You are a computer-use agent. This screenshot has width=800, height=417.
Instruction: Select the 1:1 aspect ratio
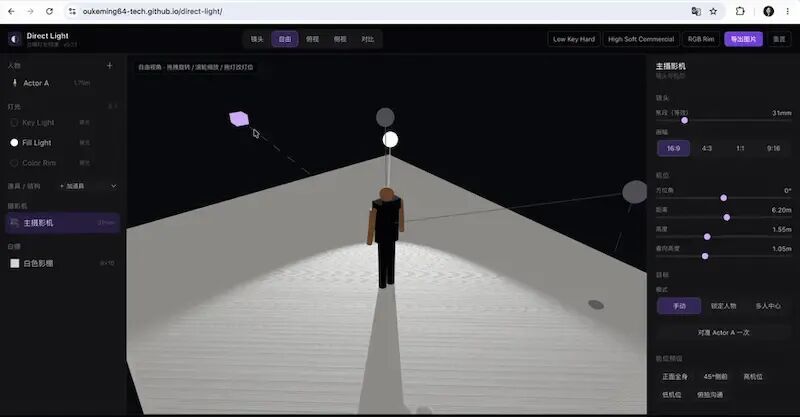click(x=740, y=149)
